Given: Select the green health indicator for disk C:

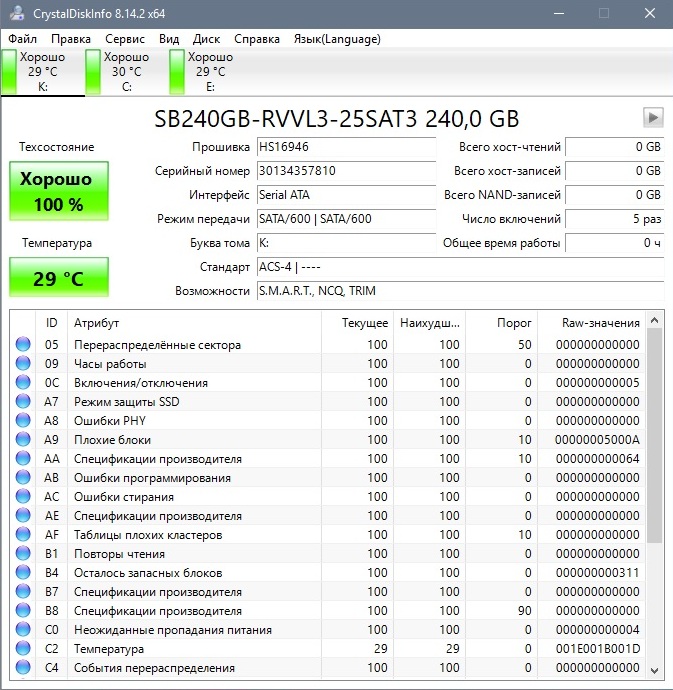Looking at the screenshot, I should pos(94,72).
